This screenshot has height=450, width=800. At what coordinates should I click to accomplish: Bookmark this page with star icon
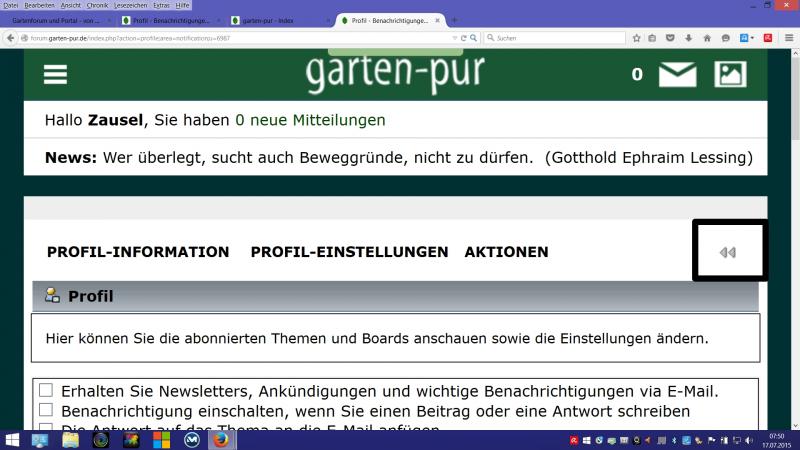tap(636, 38)
